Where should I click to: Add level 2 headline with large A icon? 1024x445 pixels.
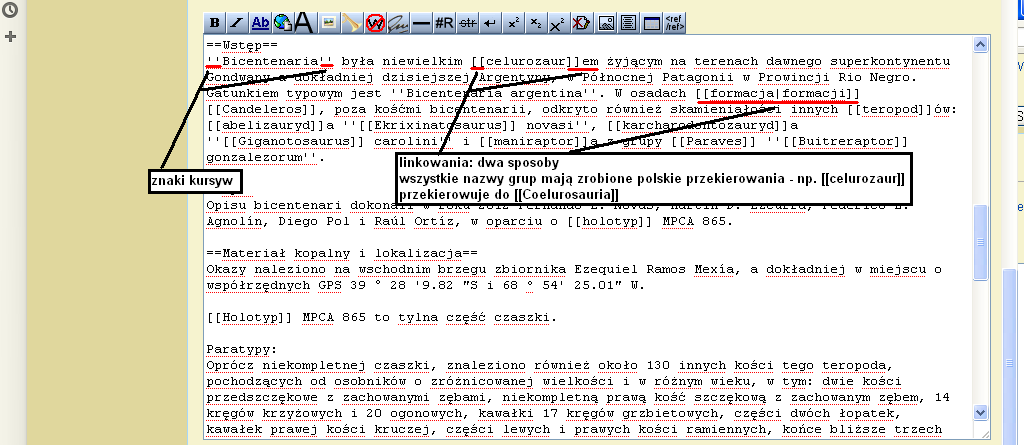(x=304, y=22)
